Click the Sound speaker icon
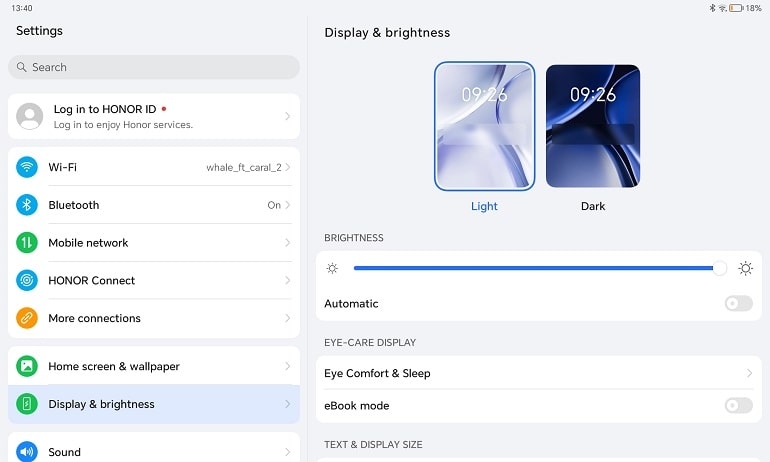 [x=27, y=452]
